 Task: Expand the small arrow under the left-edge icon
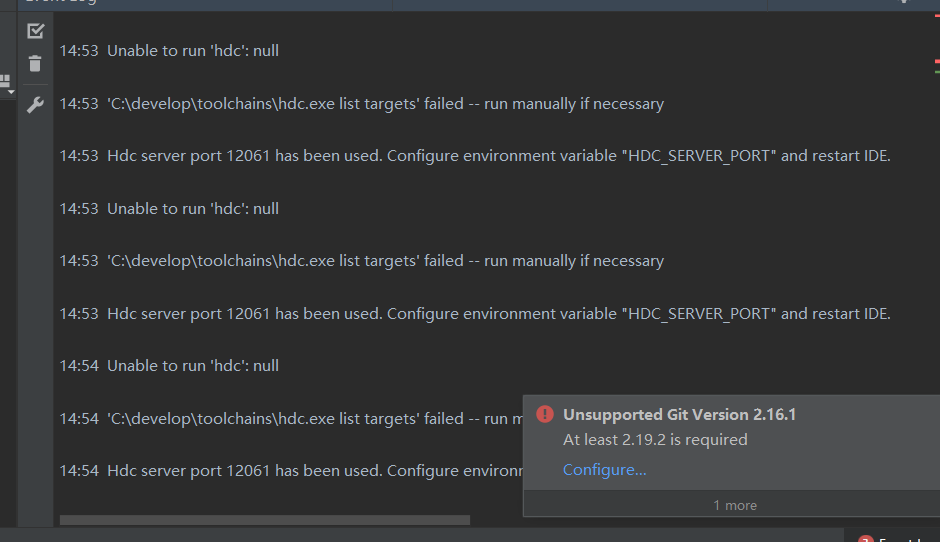pos(11,92)
